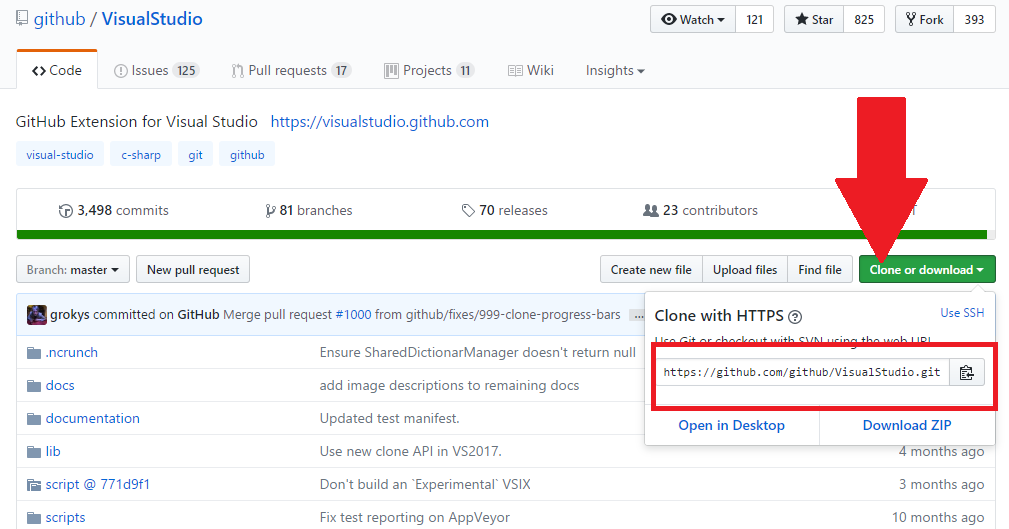Switch to the Code tab
The image size is (1009, 529).
tap(57, 70)
